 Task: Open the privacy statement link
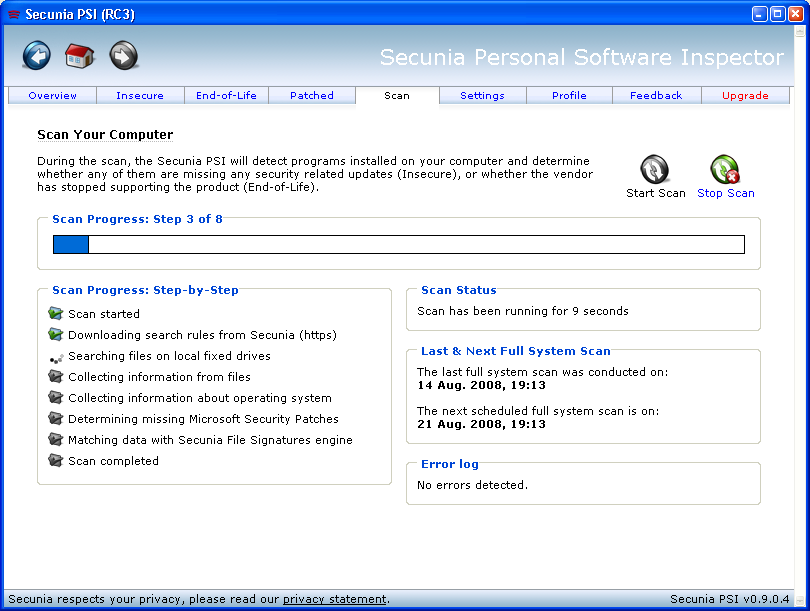(334, 599)
